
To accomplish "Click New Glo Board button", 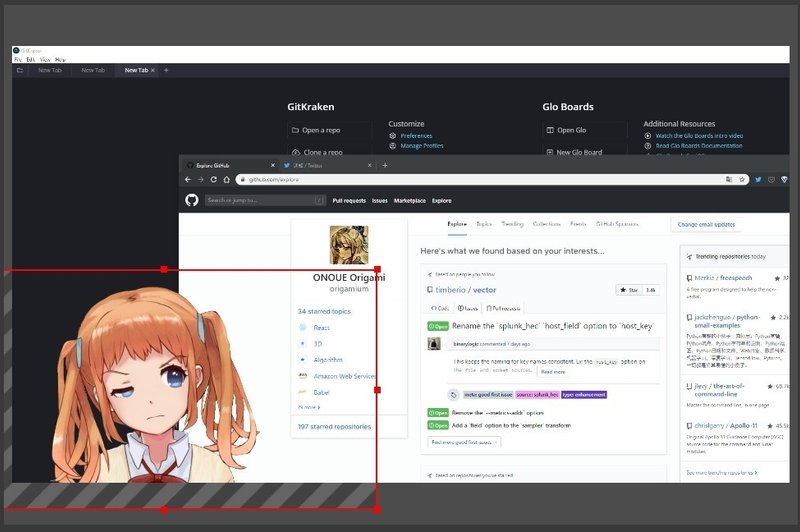I will tap(585, 151).
